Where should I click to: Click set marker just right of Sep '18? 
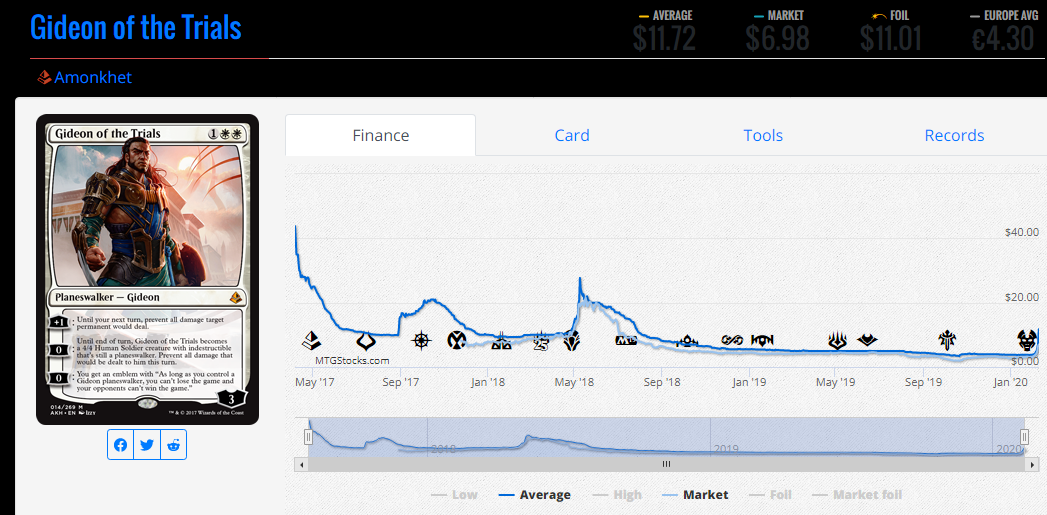687,341
